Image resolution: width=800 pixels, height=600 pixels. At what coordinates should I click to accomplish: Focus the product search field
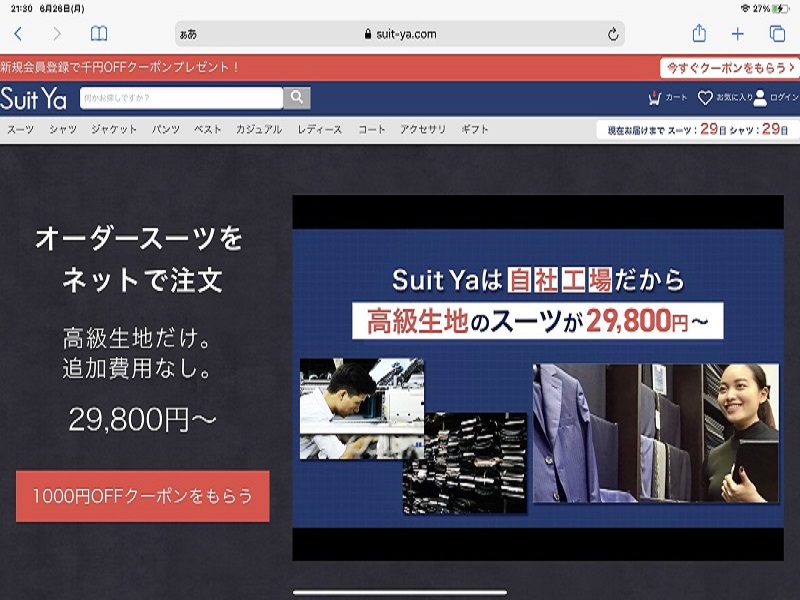tap(181, 98)
